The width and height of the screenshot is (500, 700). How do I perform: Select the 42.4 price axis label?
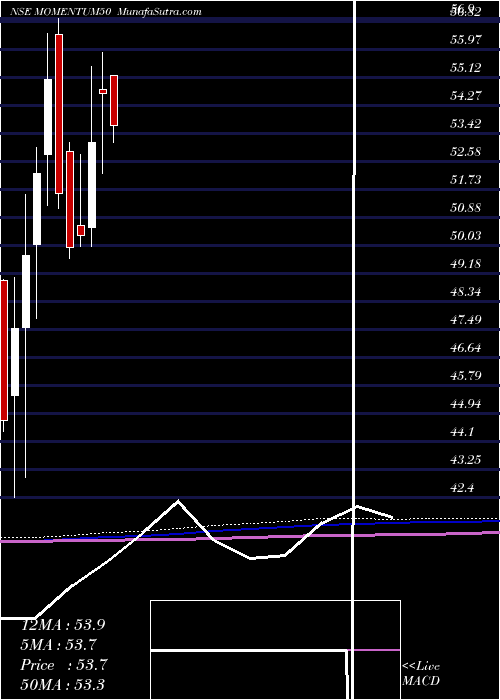[462, 488]
